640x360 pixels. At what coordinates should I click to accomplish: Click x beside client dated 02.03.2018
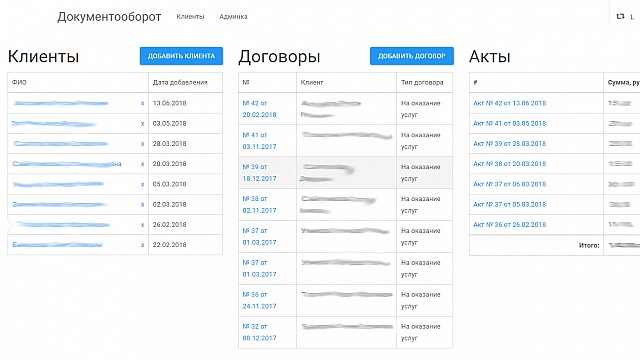pos(142,204)
